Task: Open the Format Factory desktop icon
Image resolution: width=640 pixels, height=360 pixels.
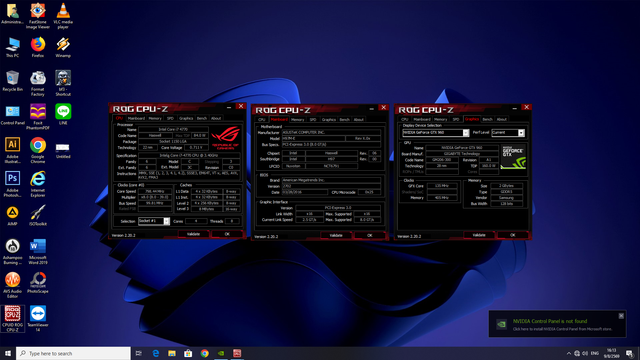Action: (38, 83)
